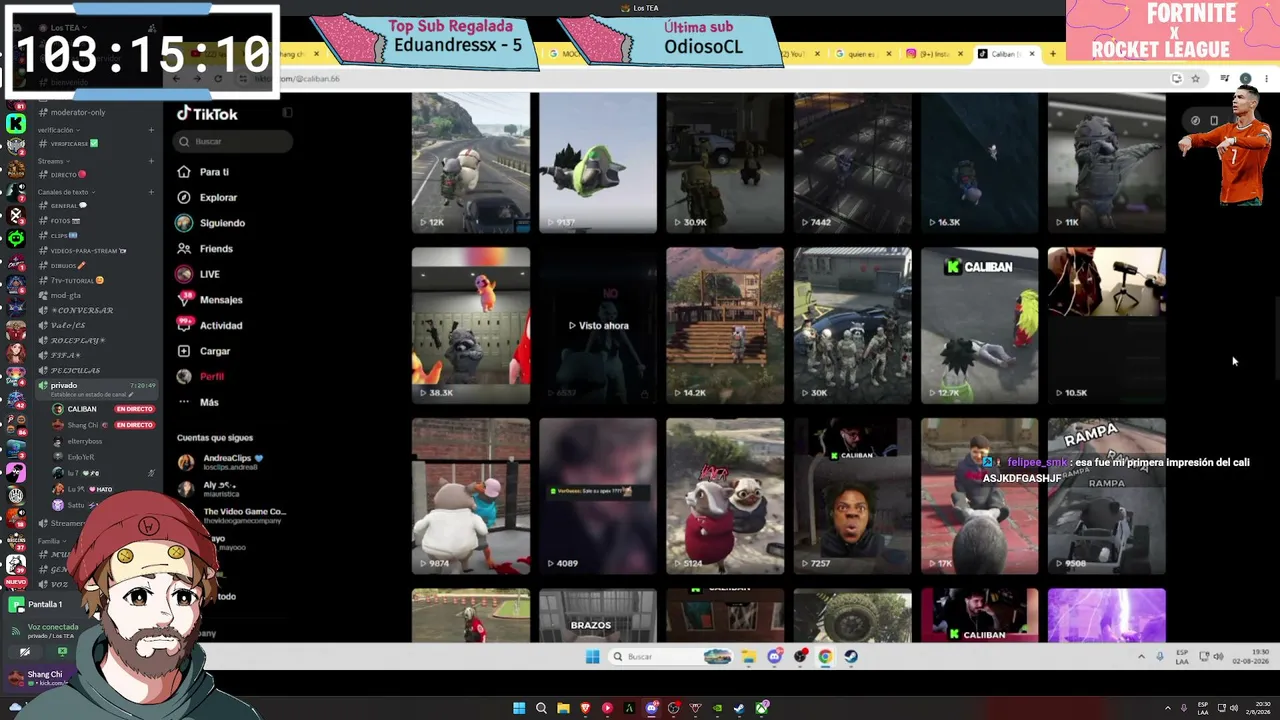1280x720 pixels.
Task: Open the clock in bottom taskbar tray
Action: tap(1257, 708)
